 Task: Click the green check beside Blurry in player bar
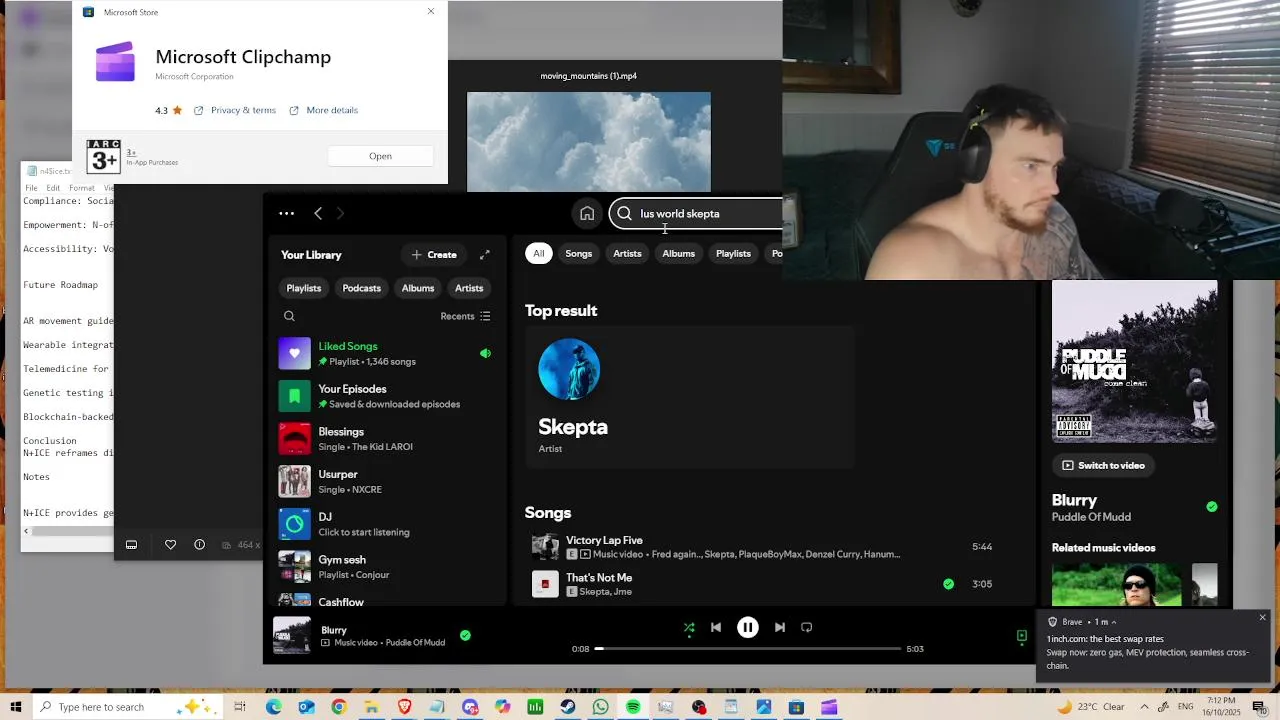pyautogui.click(x=465, y=635)
